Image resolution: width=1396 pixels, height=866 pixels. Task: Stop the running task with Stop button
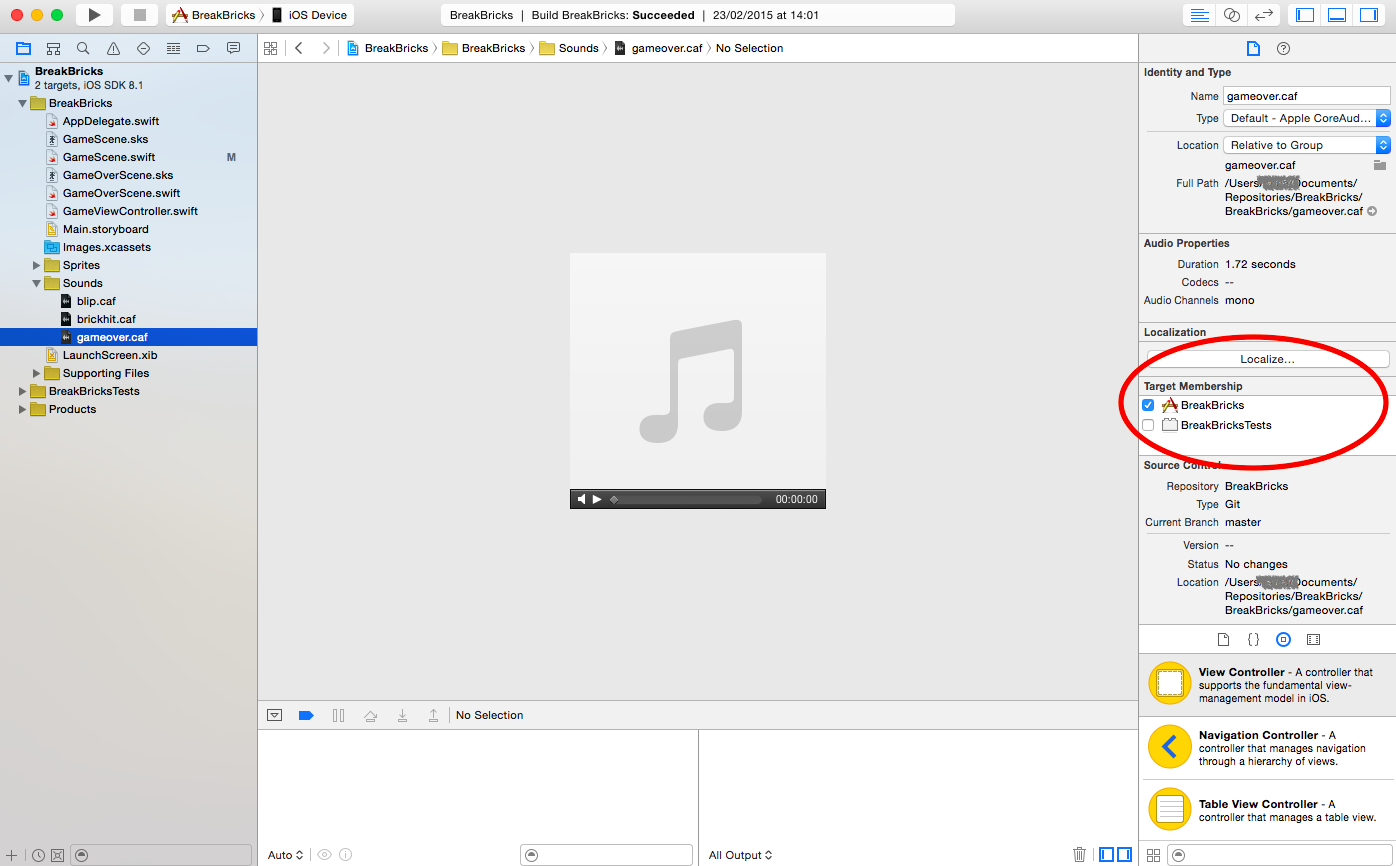tap(139, 15)
